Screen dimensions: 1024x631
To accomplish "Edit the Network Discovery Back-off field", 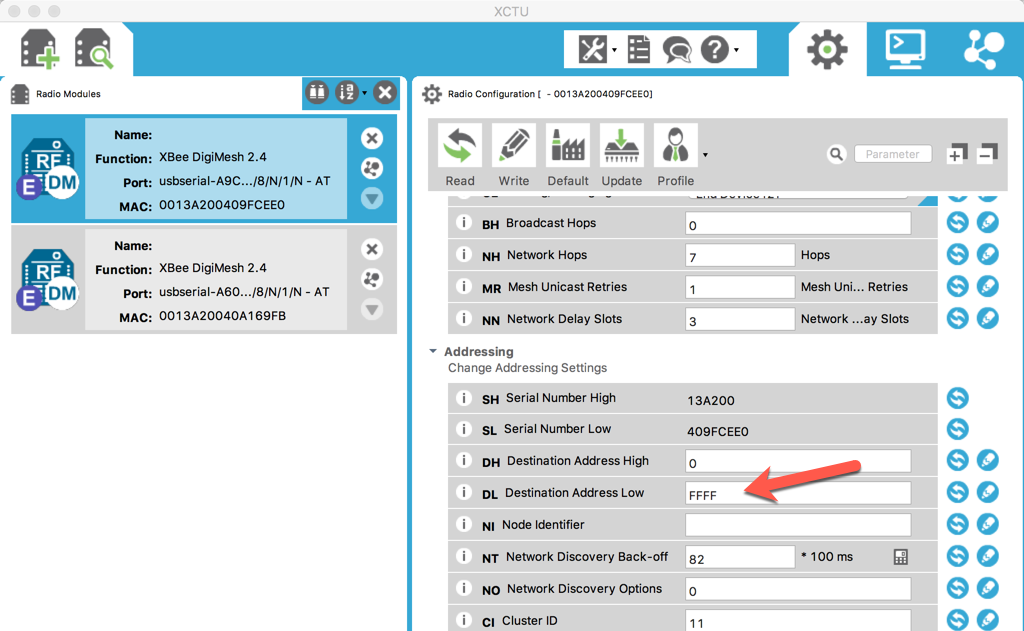I will point(740,557).
